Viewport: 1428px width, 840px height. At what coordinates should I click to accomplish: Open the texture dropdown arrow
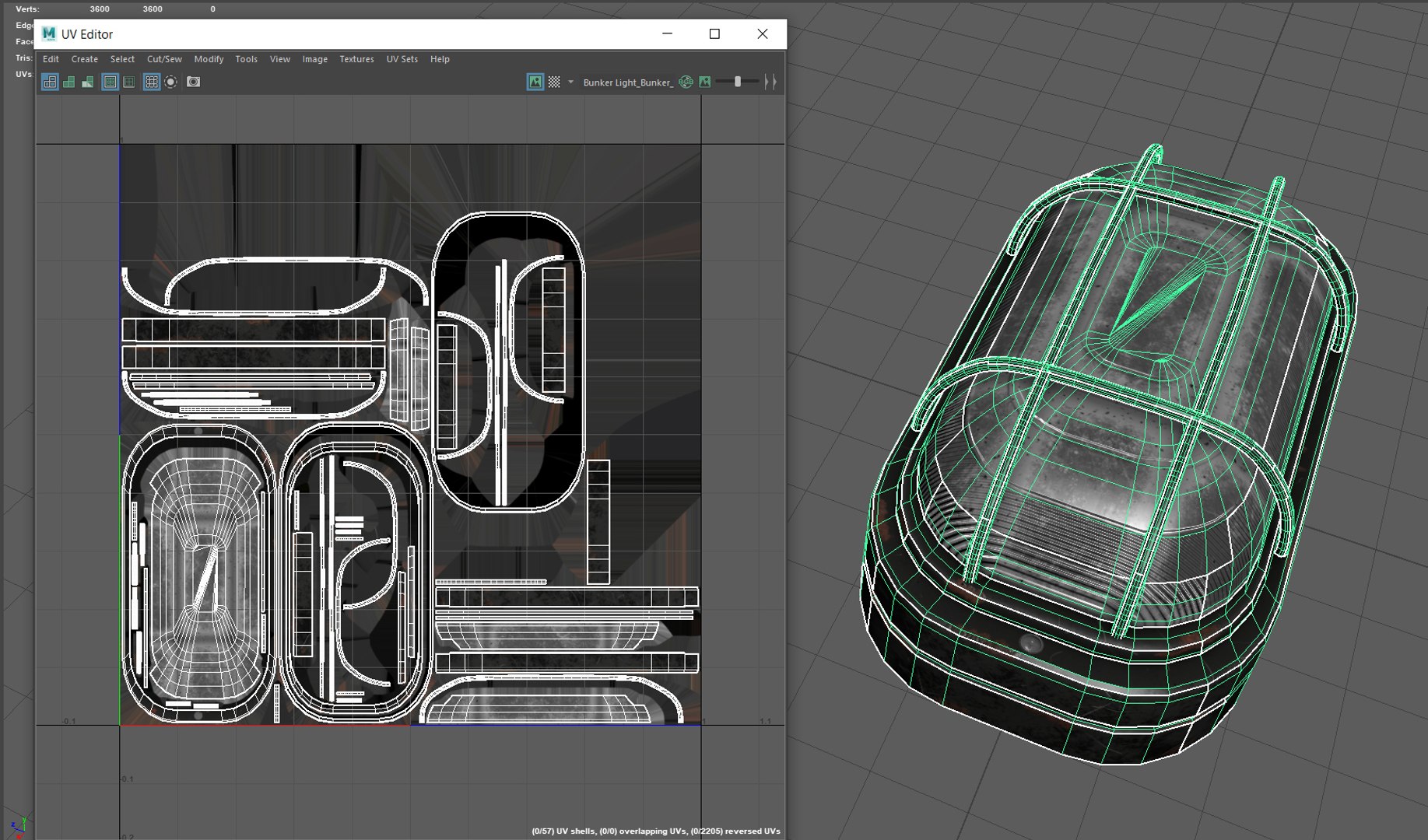pos(570,82)
